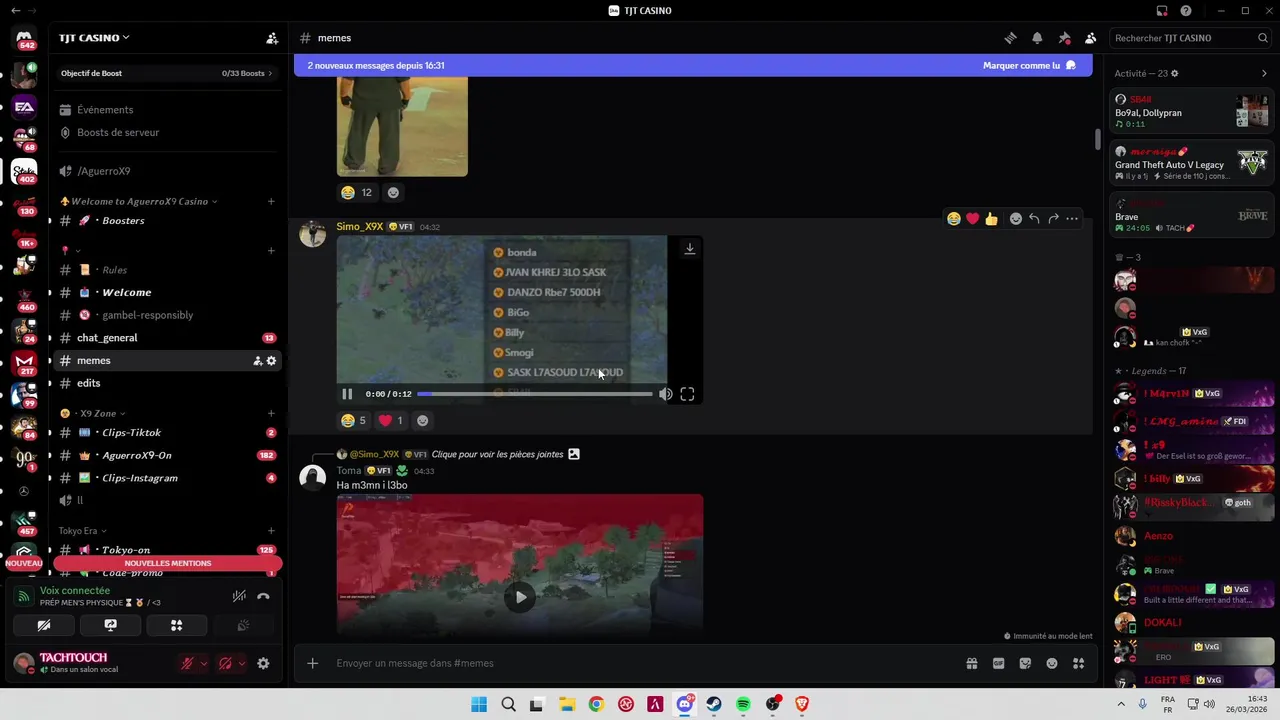The image size is (1280, 720).
Task: Seek within the video progress bar
Action: 534,394
